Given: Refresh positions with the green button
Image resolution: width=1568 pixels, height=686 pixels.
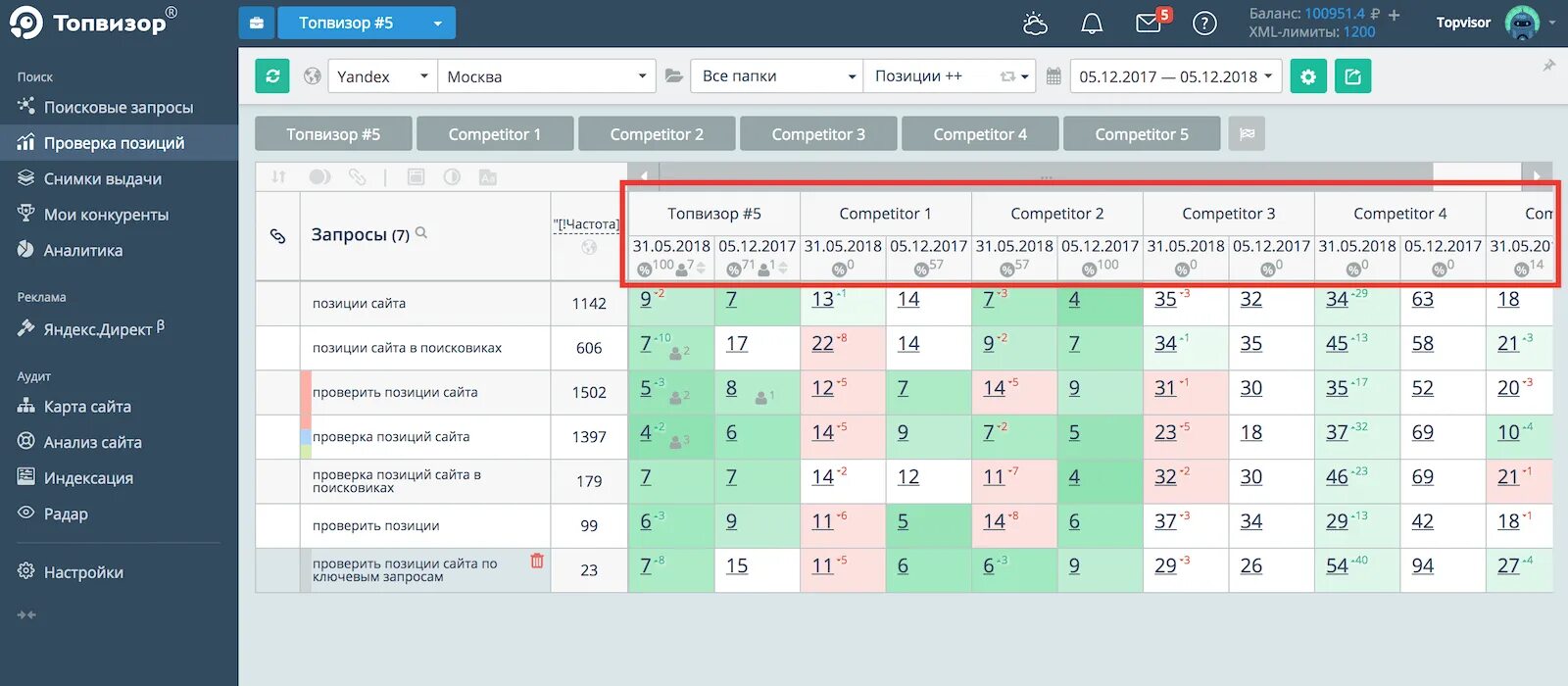Looking at the screenshot, I should [x=272, y=75].
